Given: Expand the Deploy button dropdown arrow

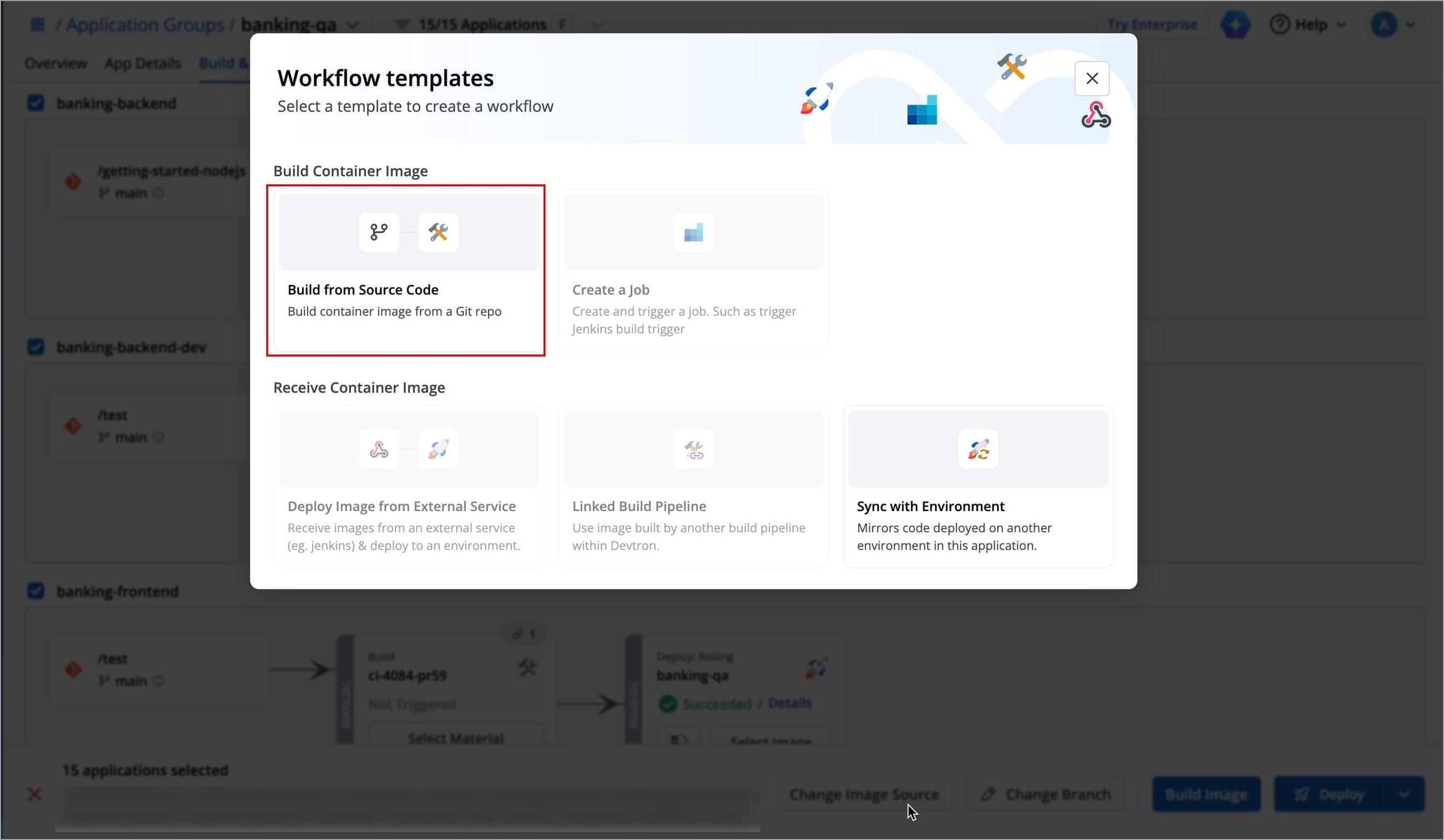Looking at the screenshot, I should tap(1405, 794).
